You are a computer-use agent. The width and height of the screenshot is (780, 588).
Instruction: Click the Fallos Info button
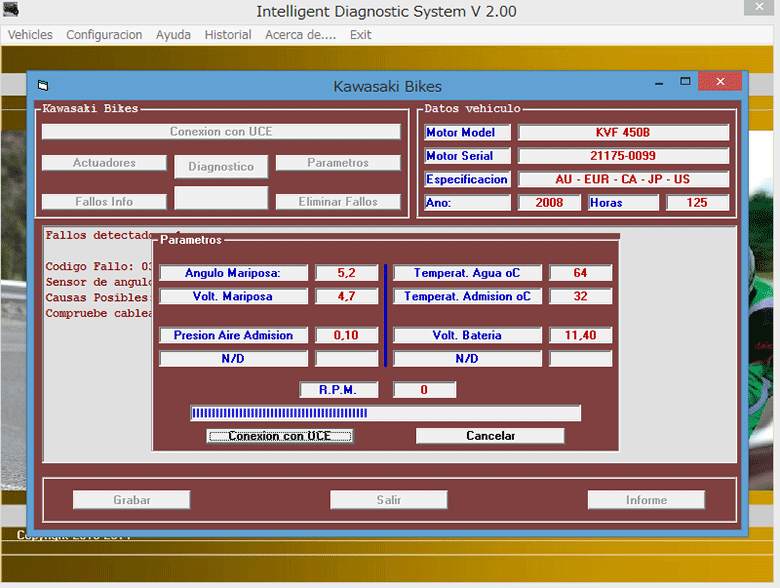point(104,201)
